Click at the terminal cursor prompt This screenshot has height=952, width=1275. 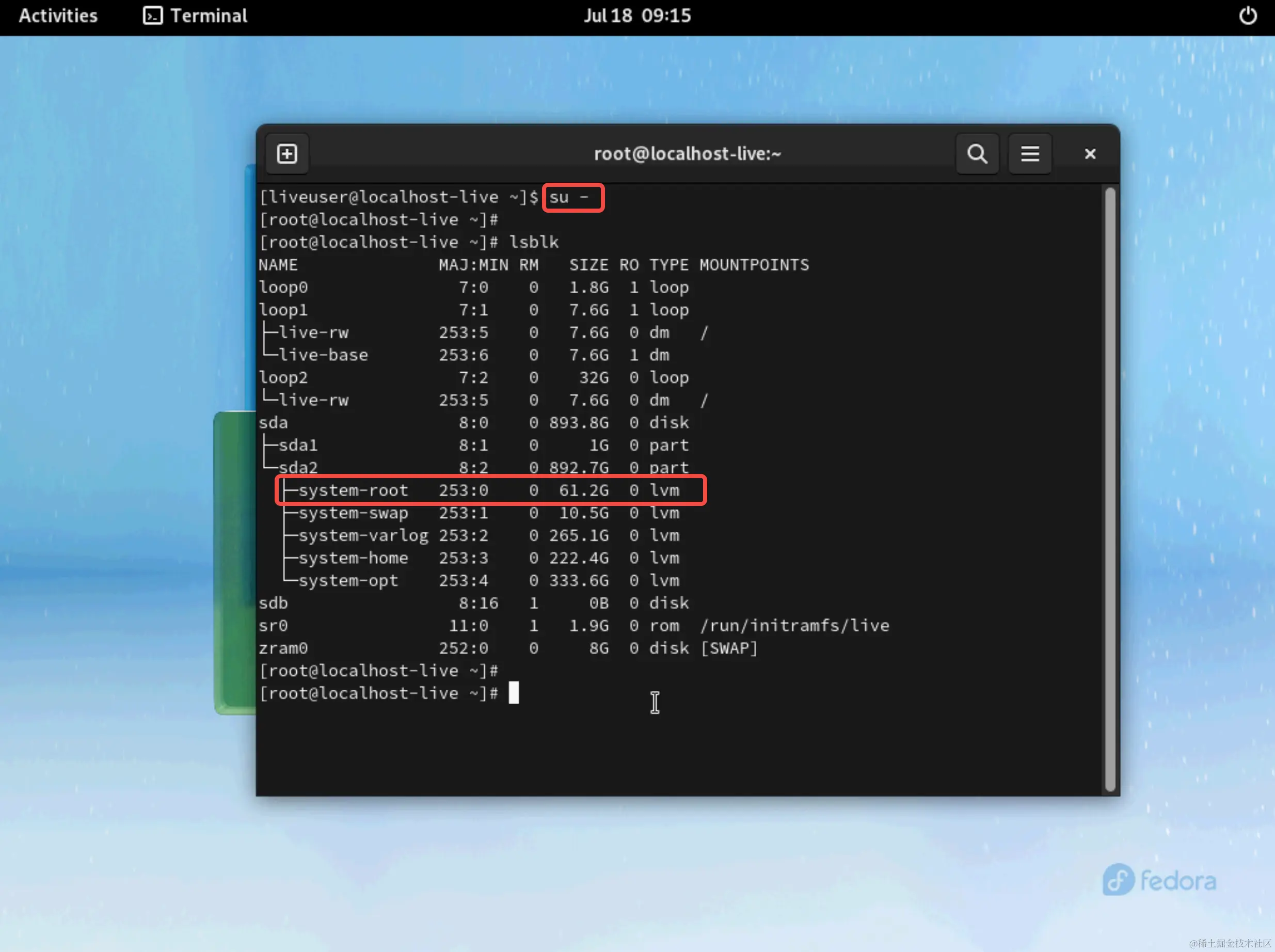click(x=513, y=693)
